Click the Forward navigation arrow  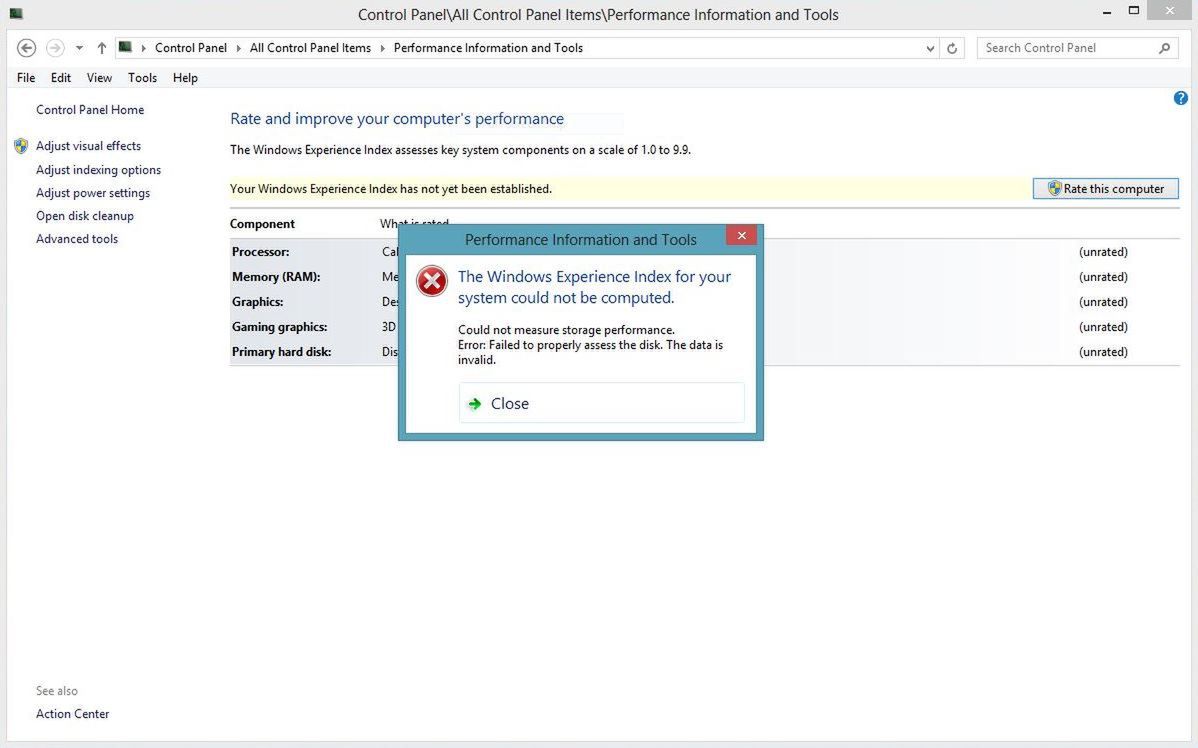point(55,48)
